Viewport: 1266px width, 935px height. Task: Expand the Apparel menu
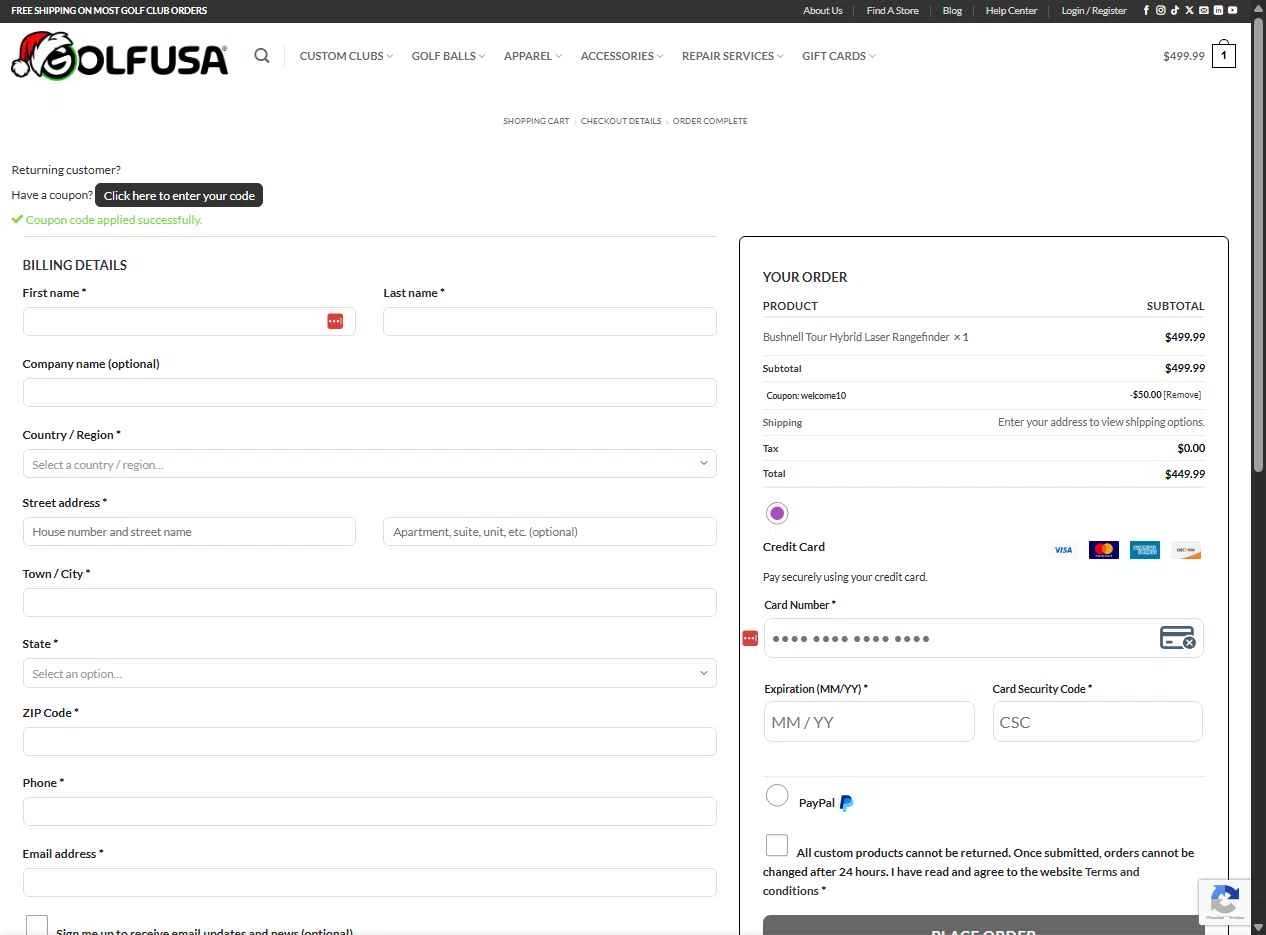tap(533, 56)
